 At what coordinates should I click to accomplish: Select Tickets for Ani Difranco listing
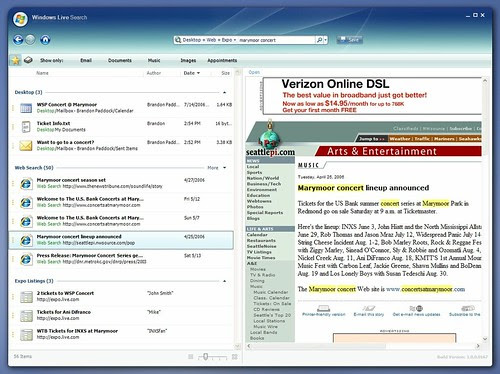pos(122,316)
